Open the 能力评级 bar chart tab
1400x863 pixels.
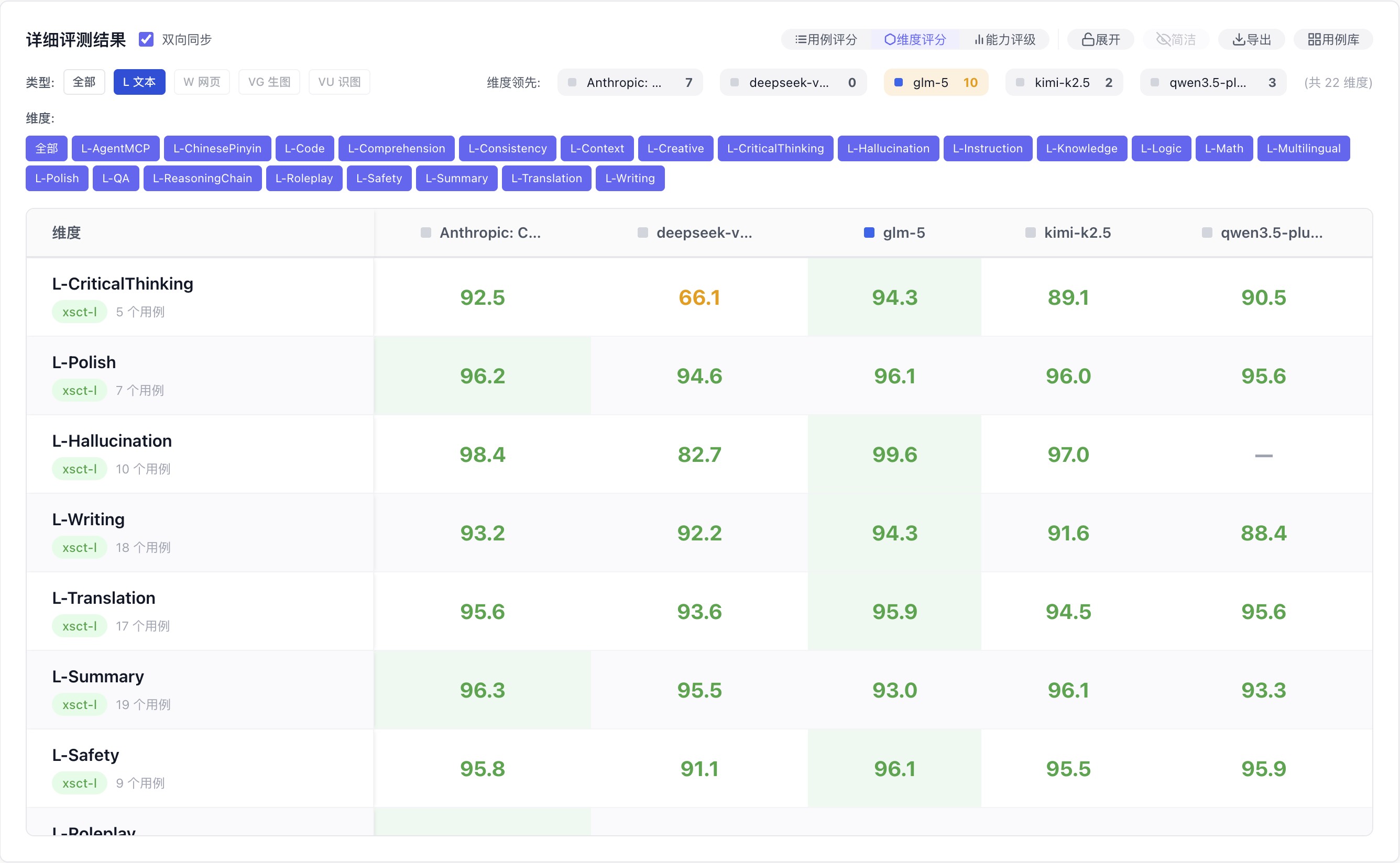coord(1005,39)
